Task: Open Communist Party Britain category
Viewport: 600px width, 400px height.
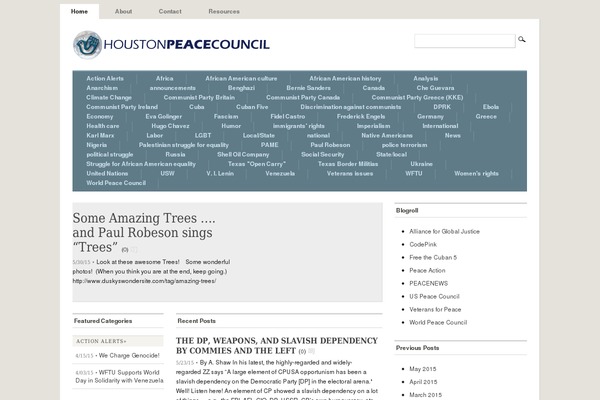Action: coord(199,98)
